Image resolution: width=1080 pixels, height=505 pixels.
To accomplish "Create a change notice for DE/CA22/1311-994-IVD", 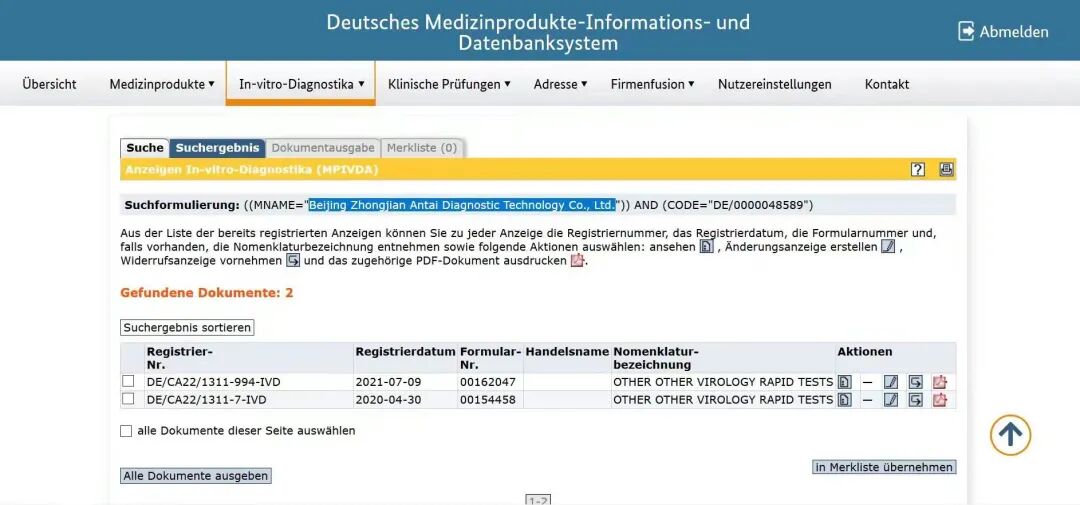I will tap(891, 382).
